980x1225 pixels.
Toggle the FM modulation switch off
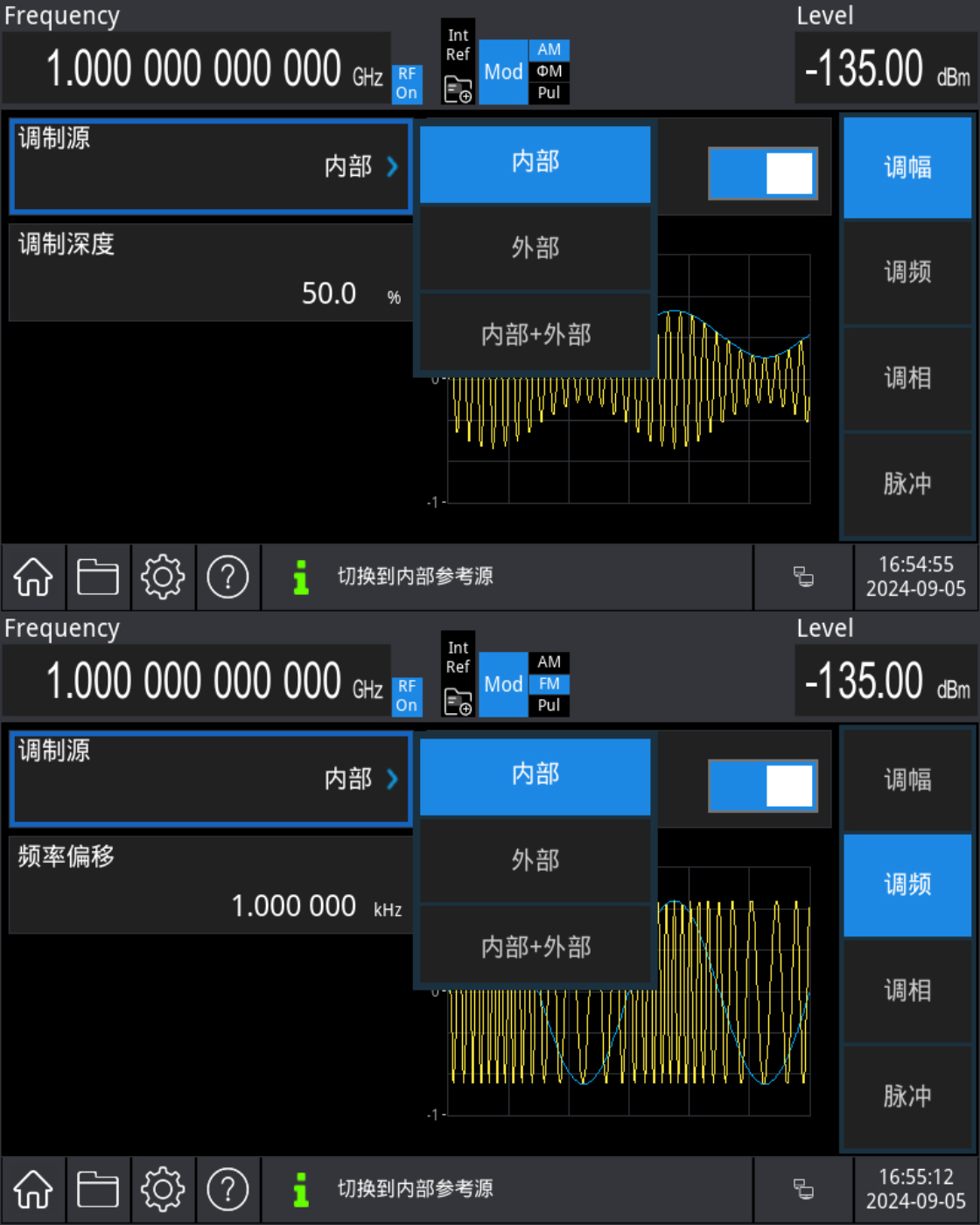[x=762, y=786]
